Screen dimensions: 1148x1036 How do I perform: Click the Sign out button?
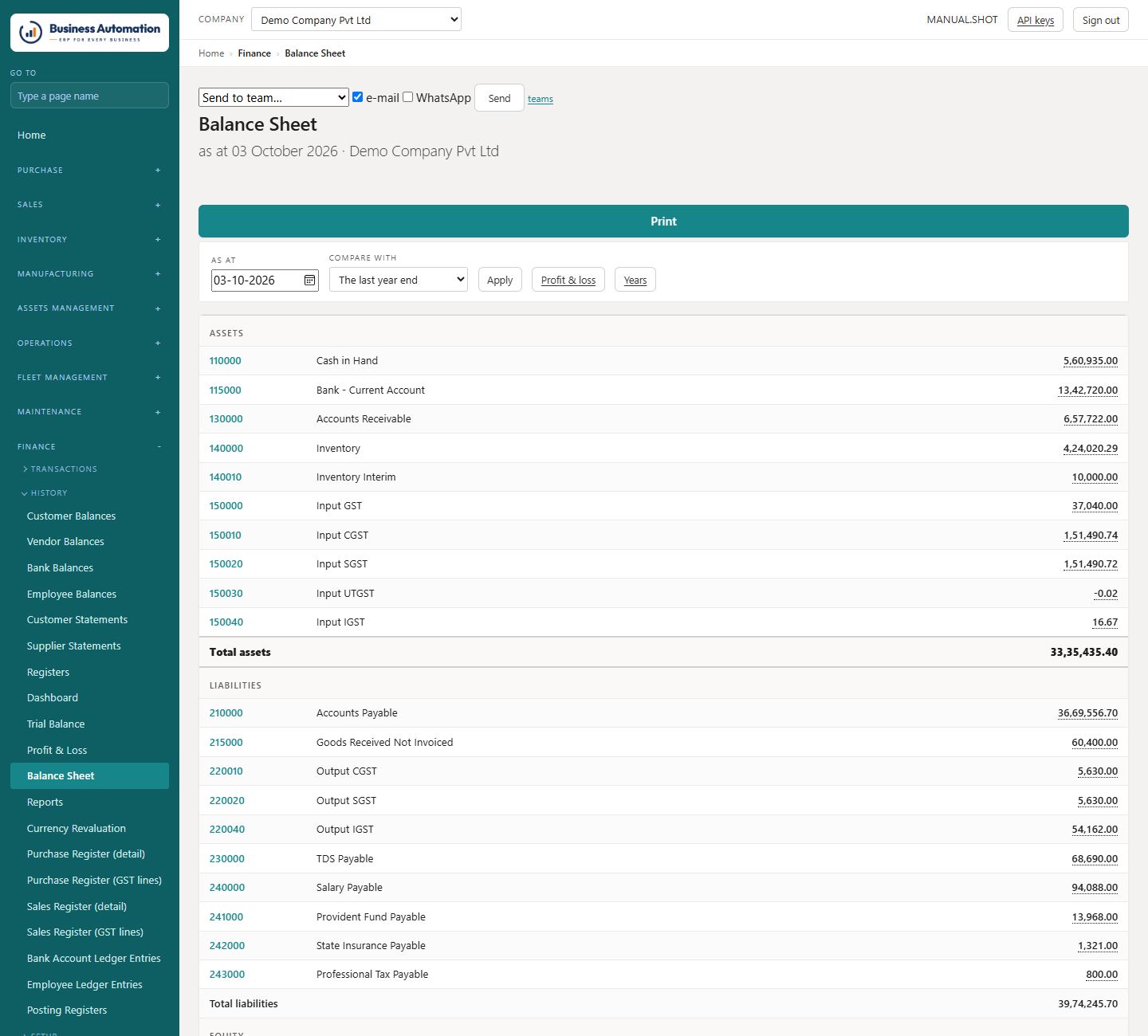1101,20
